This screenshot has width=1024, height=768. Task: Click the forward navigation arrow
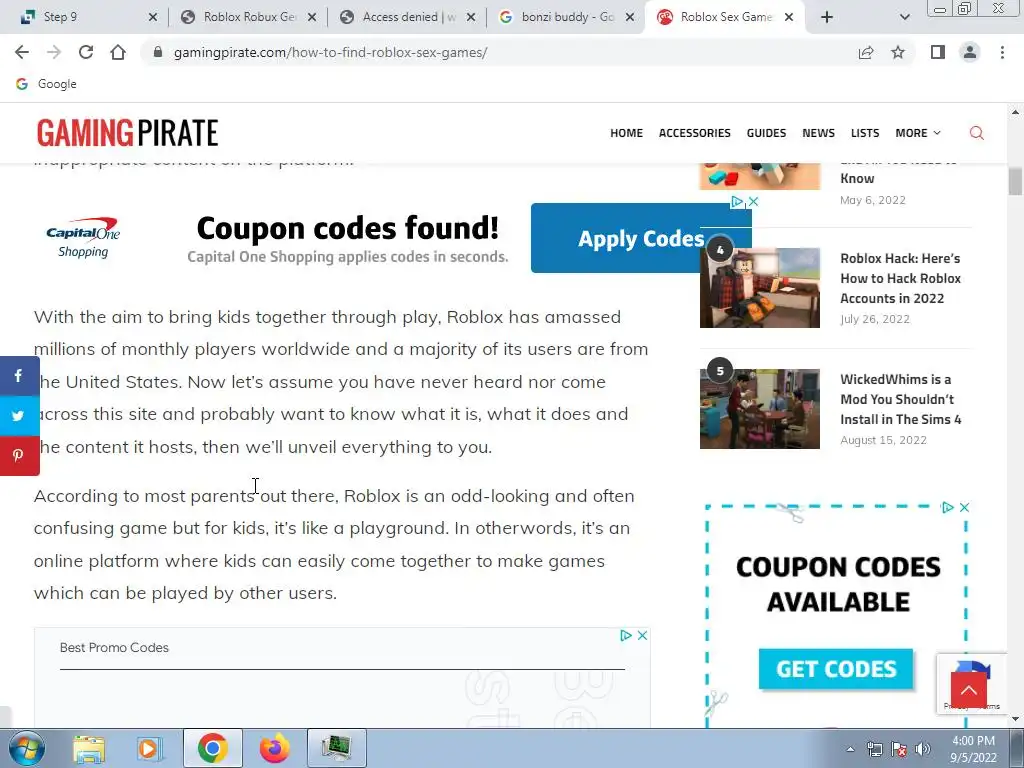pos(54,52)
